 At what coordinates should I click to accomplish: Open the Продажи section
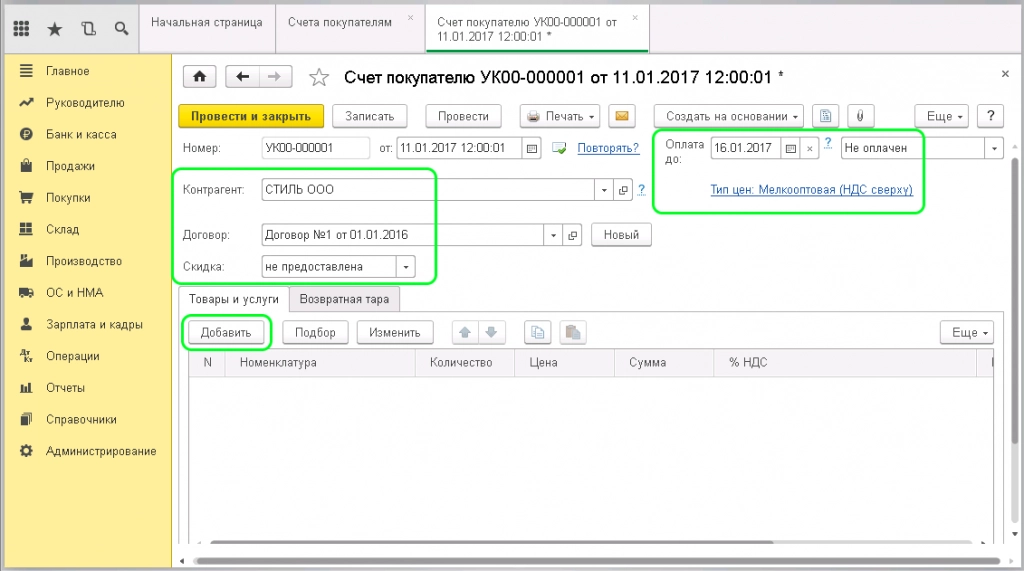70,167
